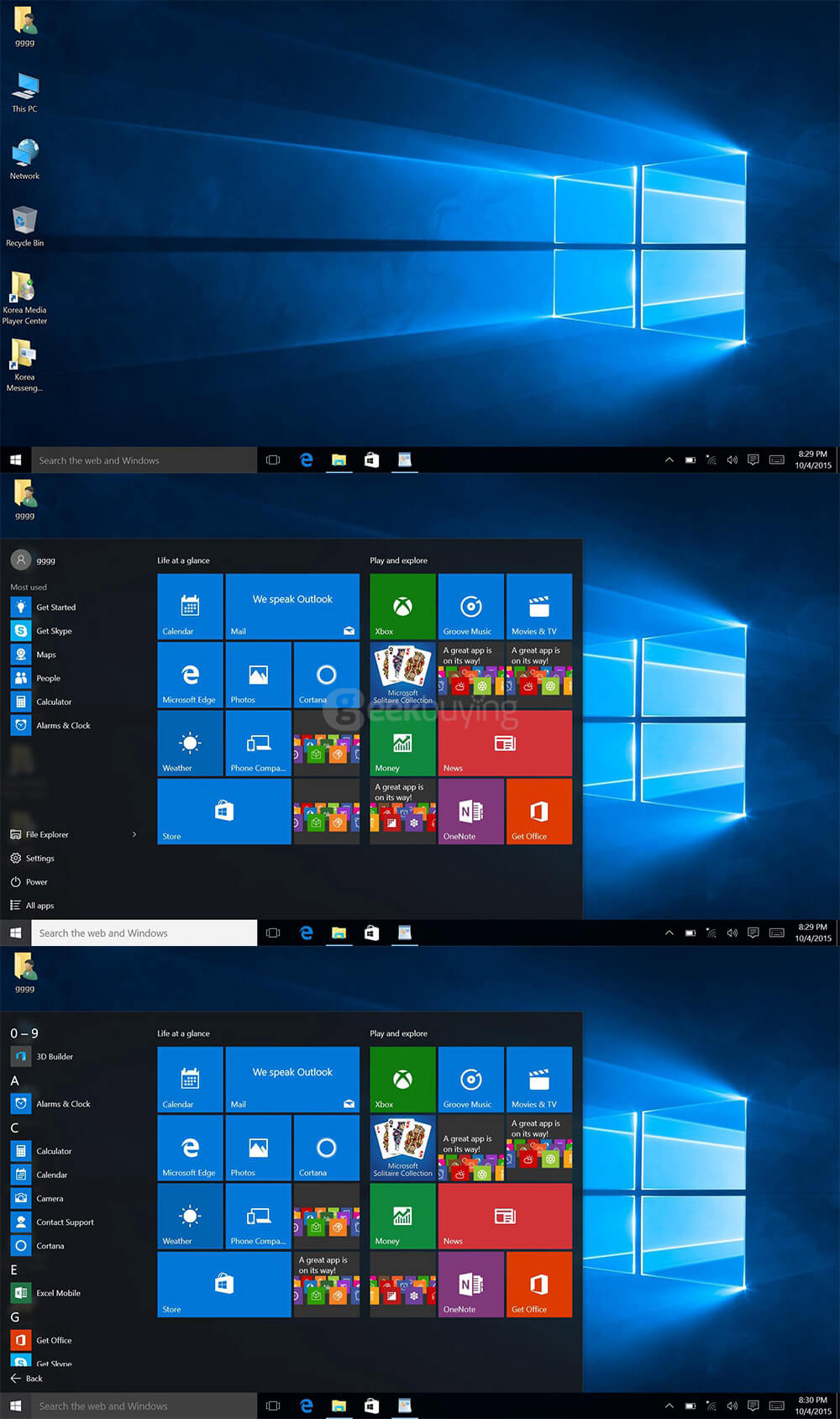Open Phone Companion tile beside All apps list

[x=259, y=1216]
